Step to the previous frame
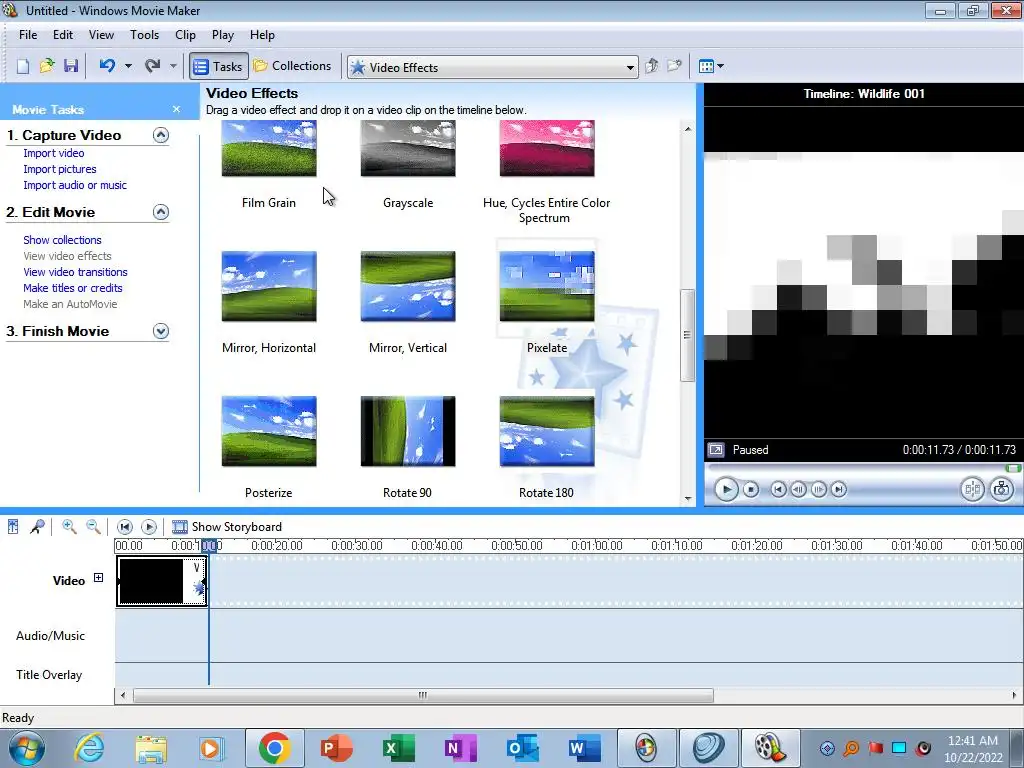Screen dimensions: 1024x768 (x=798, y=489)
